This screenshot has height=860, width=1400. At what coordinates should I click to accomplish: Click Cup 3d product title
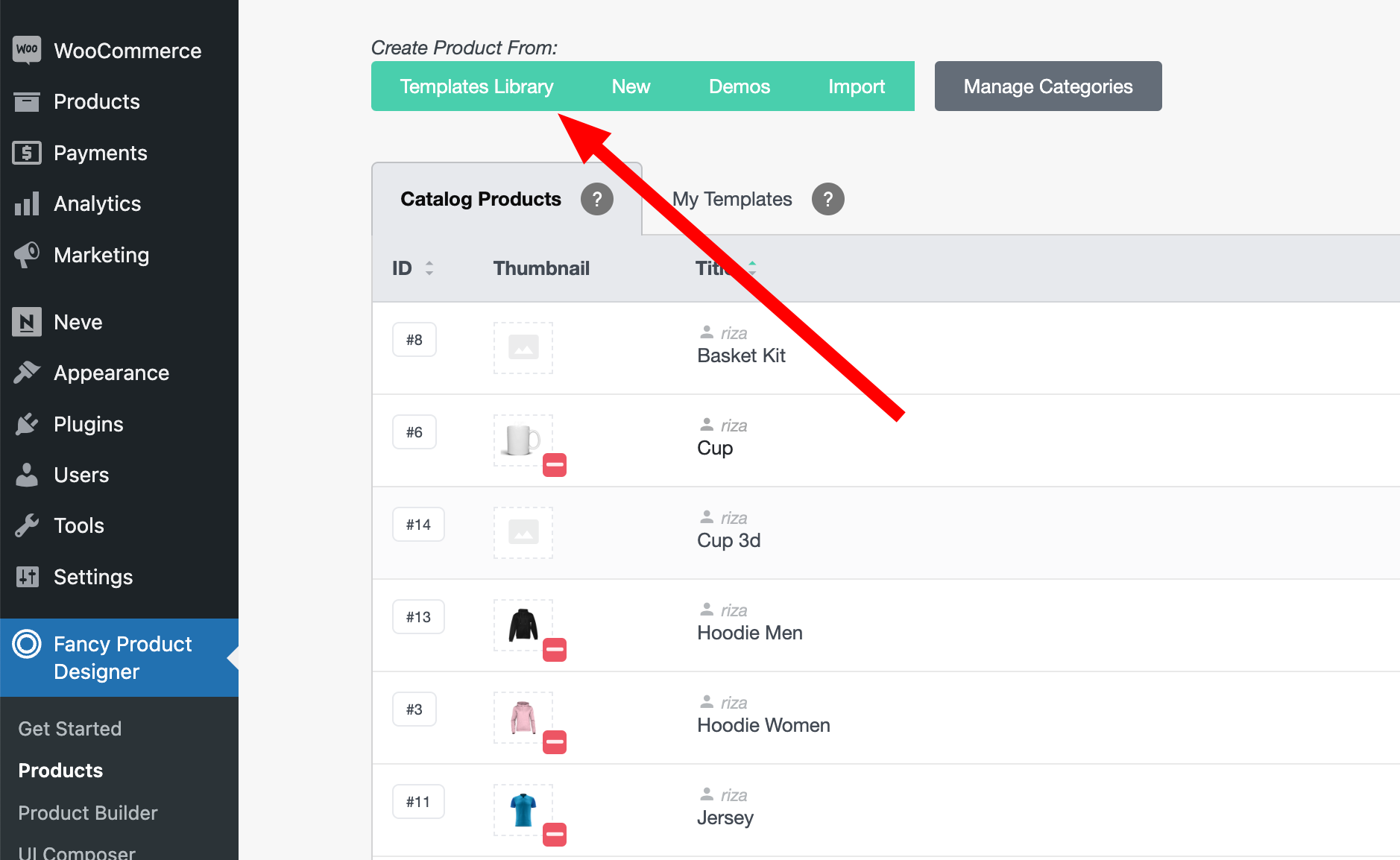click(x=728, y=540)
